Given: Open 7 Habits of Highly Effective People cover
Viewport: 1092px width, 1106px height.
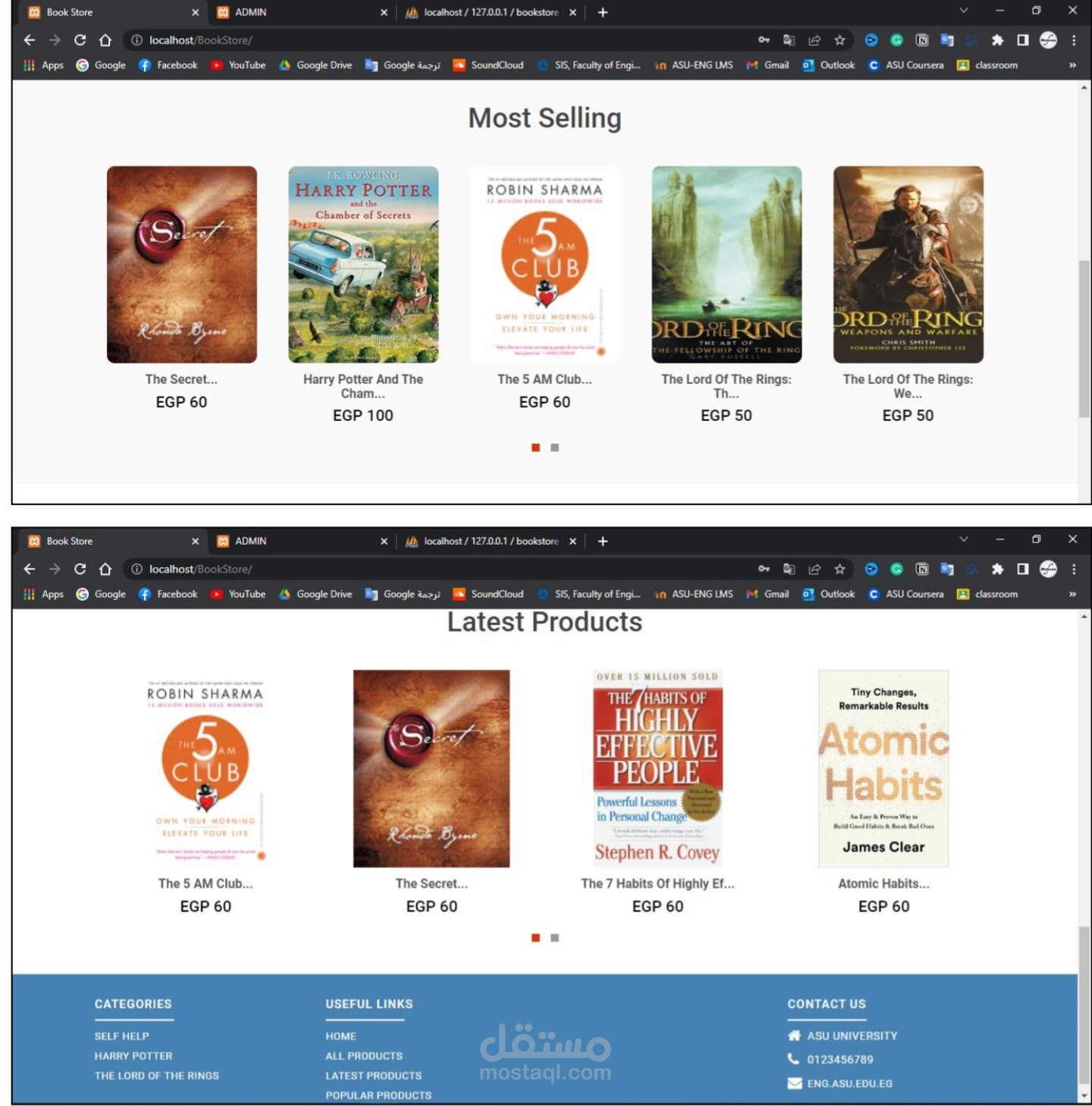Looking at the screenshot, I should point(657,768).
